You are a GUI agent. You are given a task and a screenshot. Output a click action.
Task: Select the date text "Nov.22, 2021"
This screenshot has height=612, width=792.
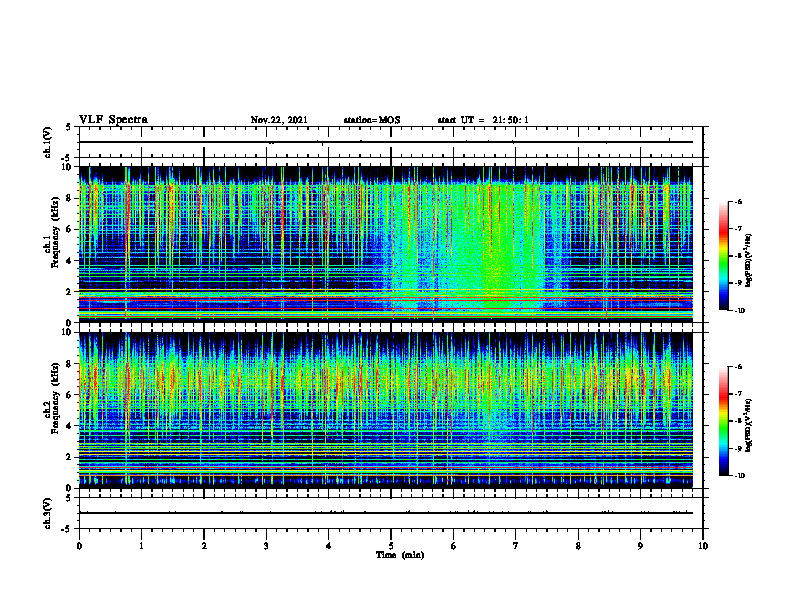279,120
